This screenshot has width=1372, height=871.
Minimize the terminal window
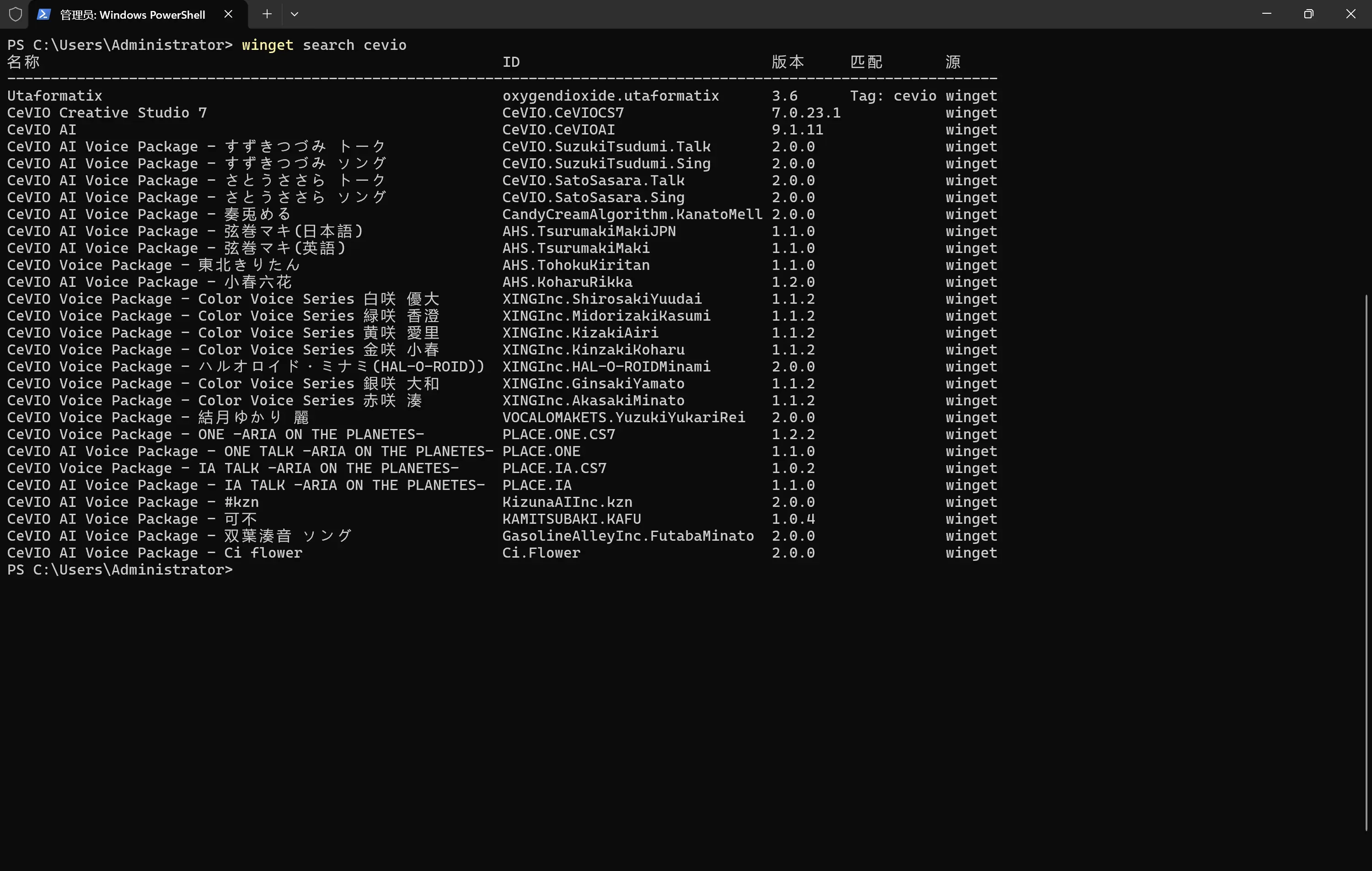click(x=1267, y=14)
